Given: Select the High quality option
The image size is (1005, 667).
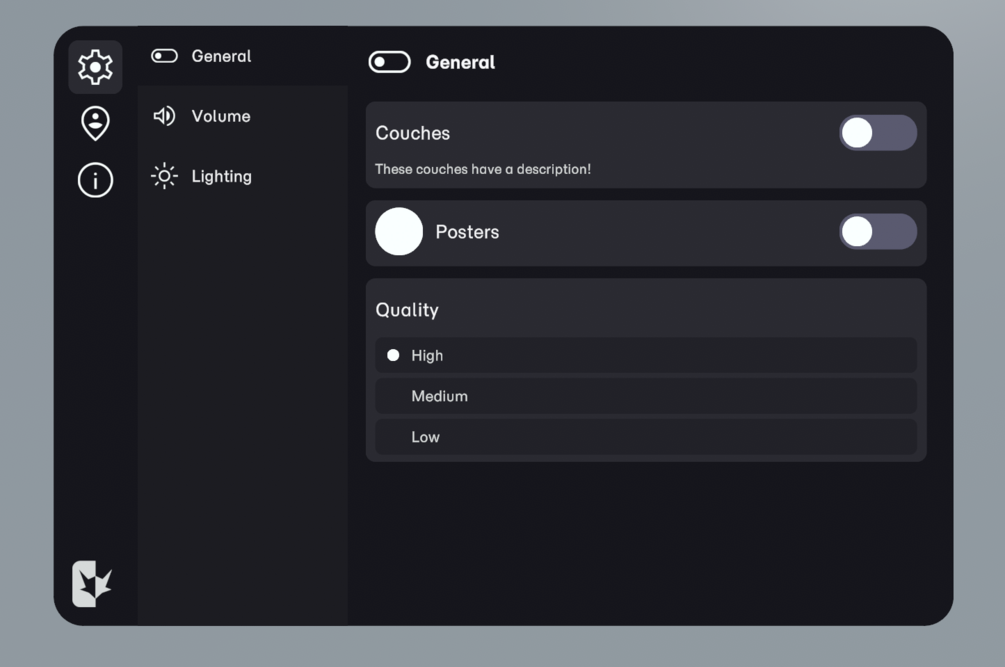Looking at the screenshot, I should (x=646, y=355).
